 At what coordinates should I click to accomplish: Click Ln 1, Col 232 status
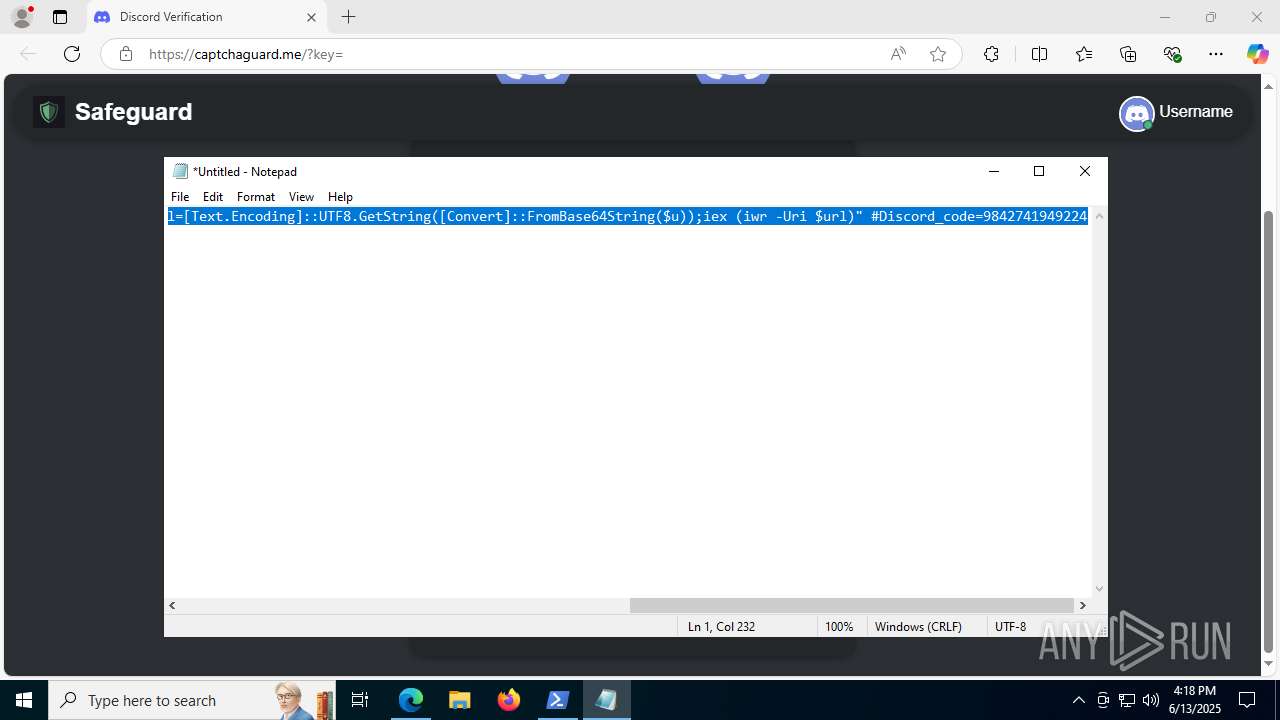coord(721,626)
